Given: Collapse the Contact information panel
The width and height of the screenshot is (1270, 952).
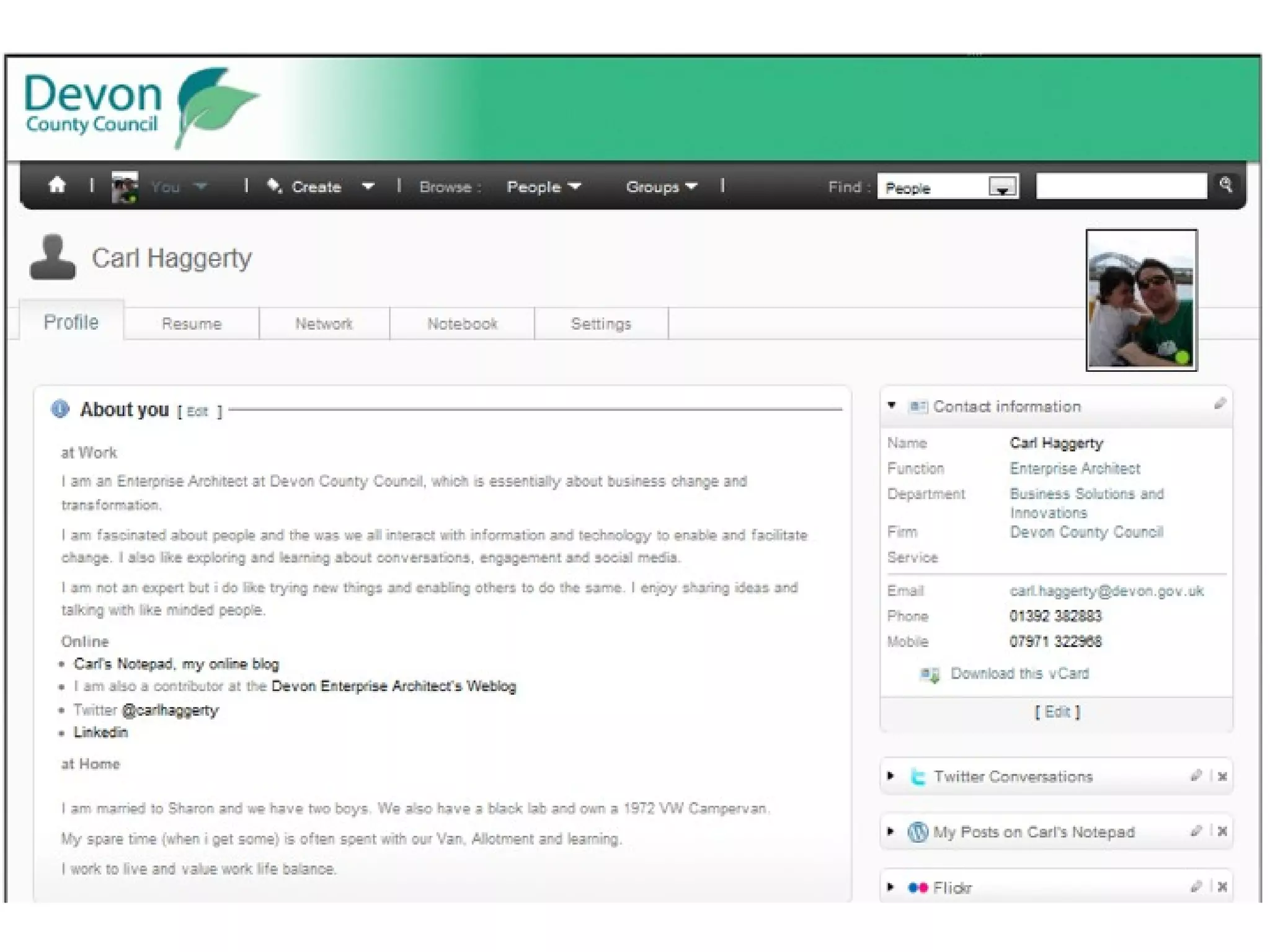Looking at the screenshot, I should pos(892,405).
